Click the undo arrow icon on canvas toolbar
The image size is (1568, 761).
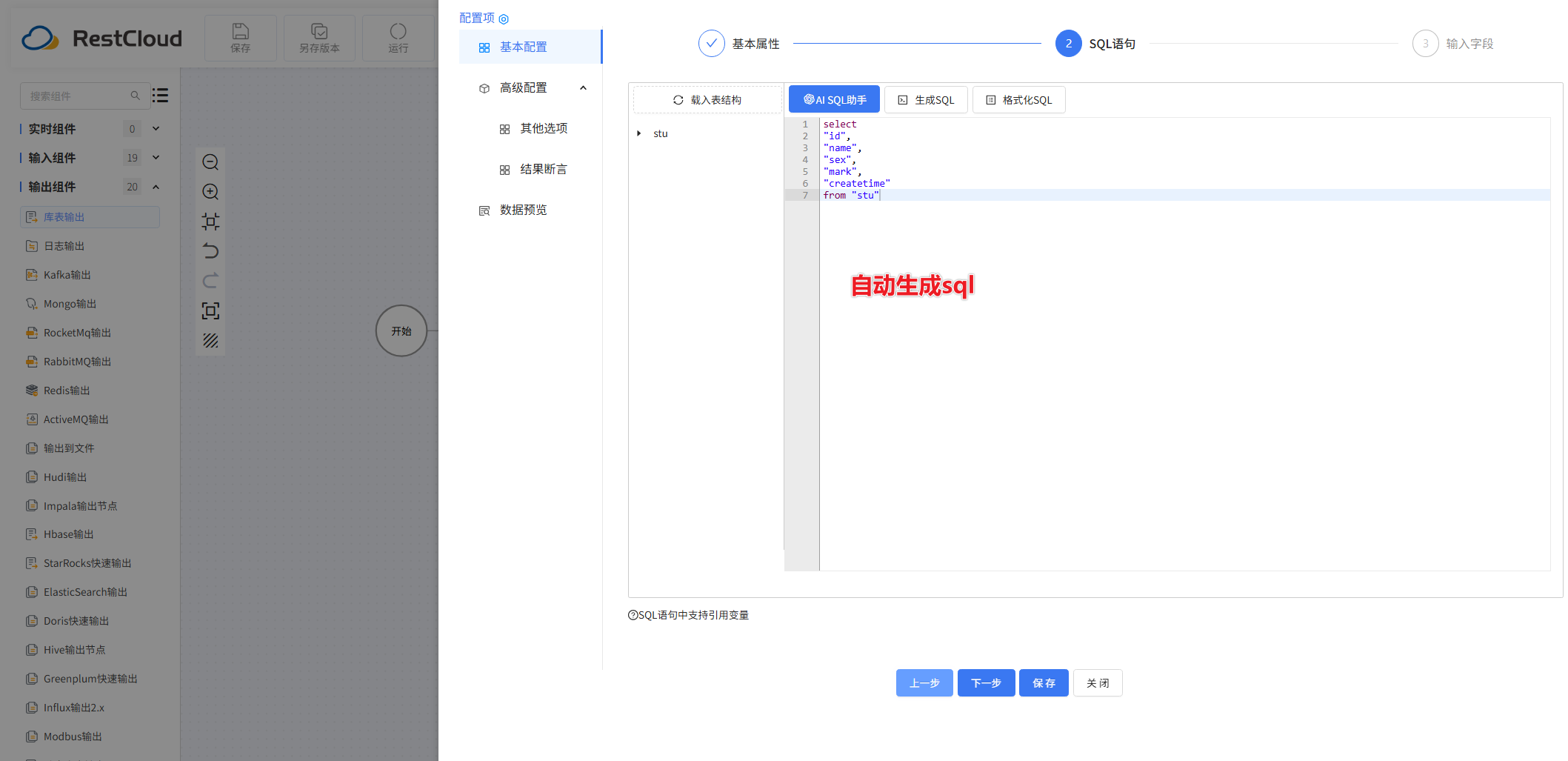point(210,251)
